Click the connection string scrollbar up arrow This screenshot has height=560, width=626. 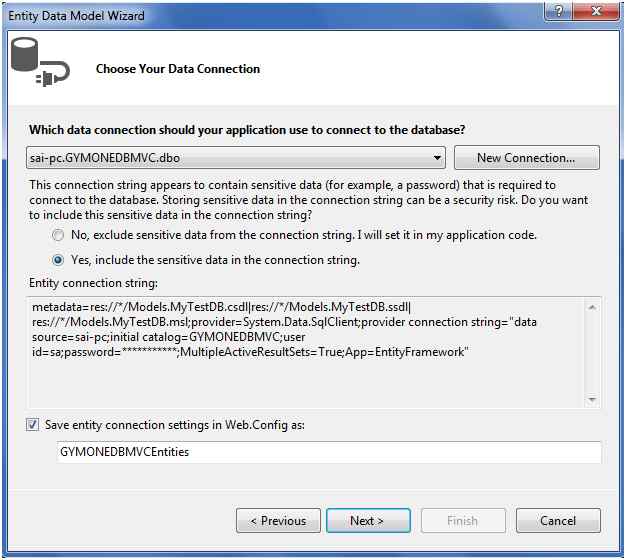593,306
